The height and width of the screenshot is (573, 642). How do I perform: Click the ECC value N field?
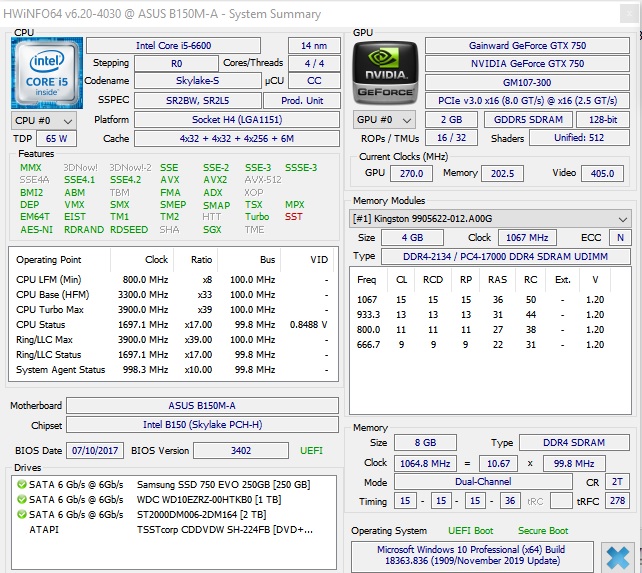tap(620, 238)
